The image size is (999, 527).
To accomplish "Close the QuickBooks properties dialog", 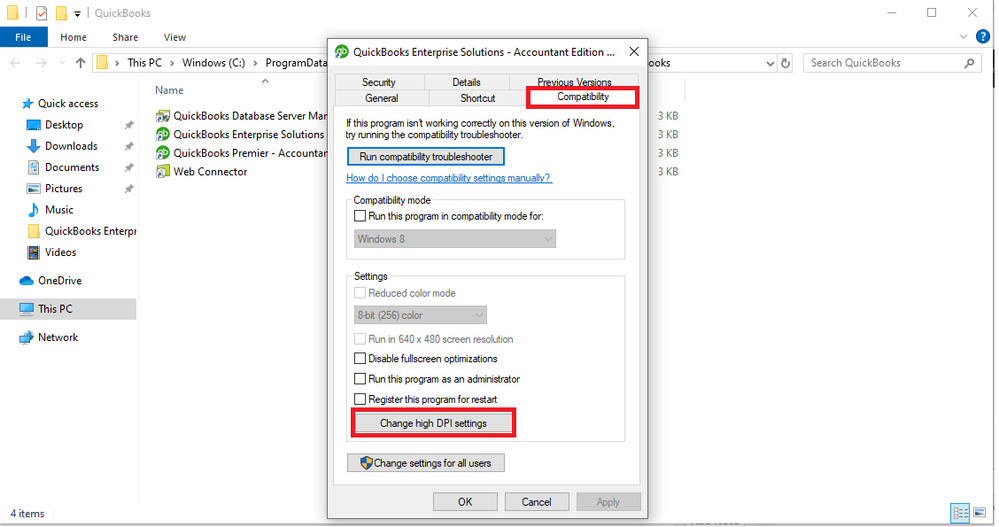I will click(x=634, y=52).
